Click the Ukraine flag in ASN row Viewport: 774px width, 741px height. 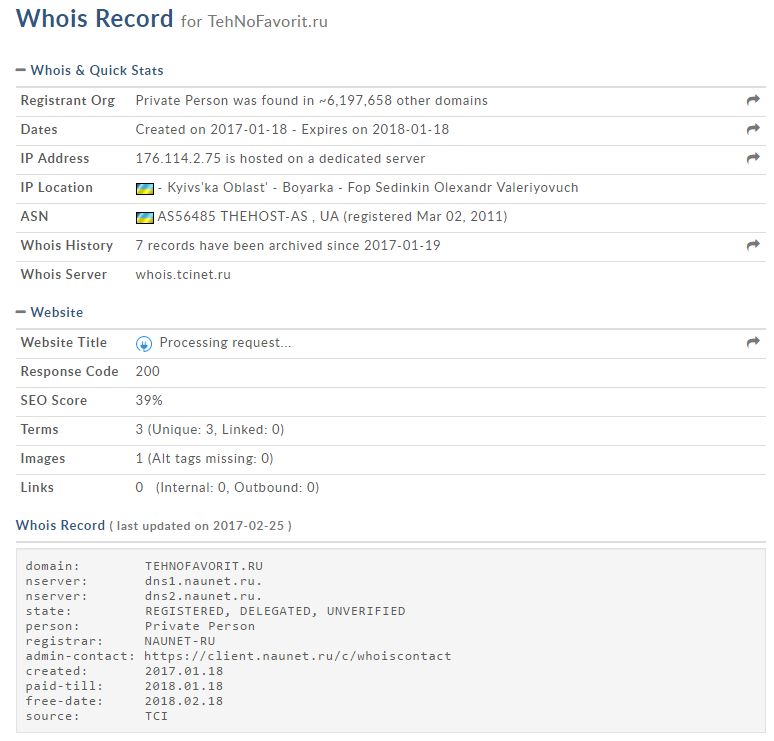[145, 218]
